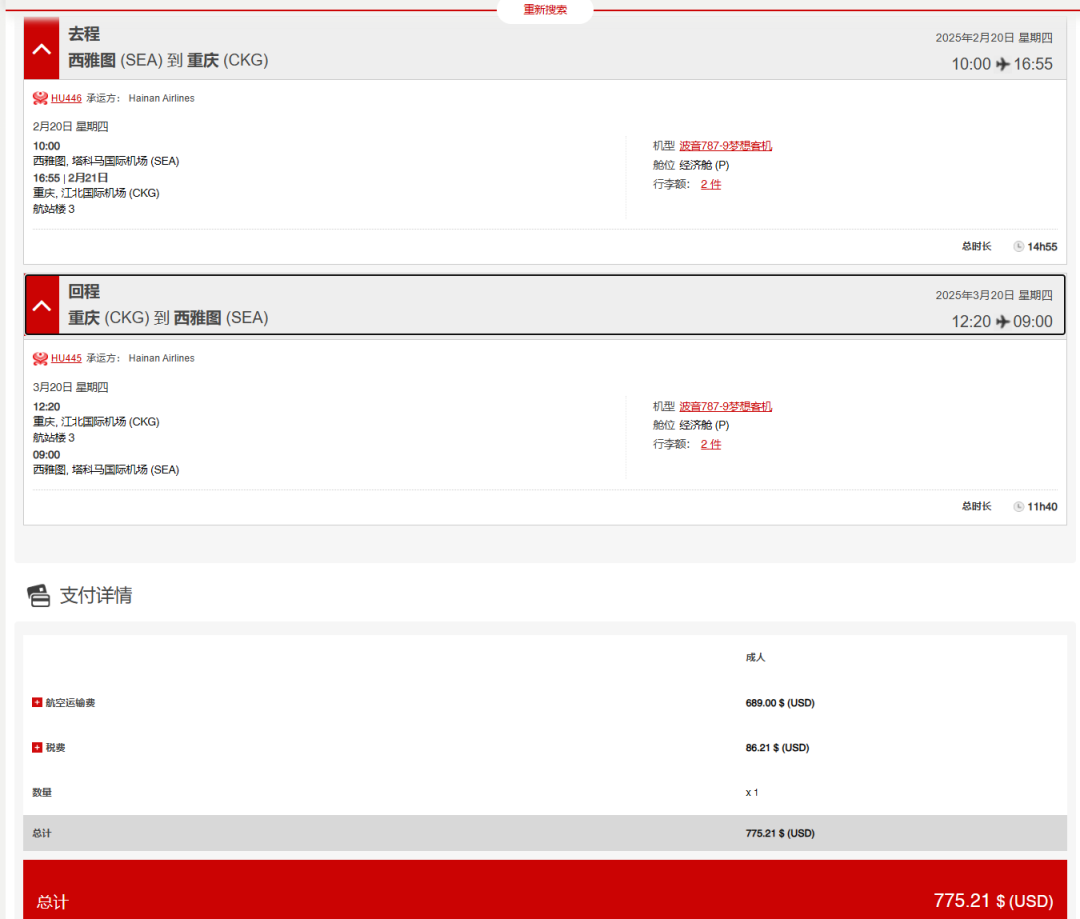Click the 重庆 (CKG) 到 西雅图 (SEA) heading
This screenshot has height=919, width=1080.
pyautogui.click(x=168, y=318)
